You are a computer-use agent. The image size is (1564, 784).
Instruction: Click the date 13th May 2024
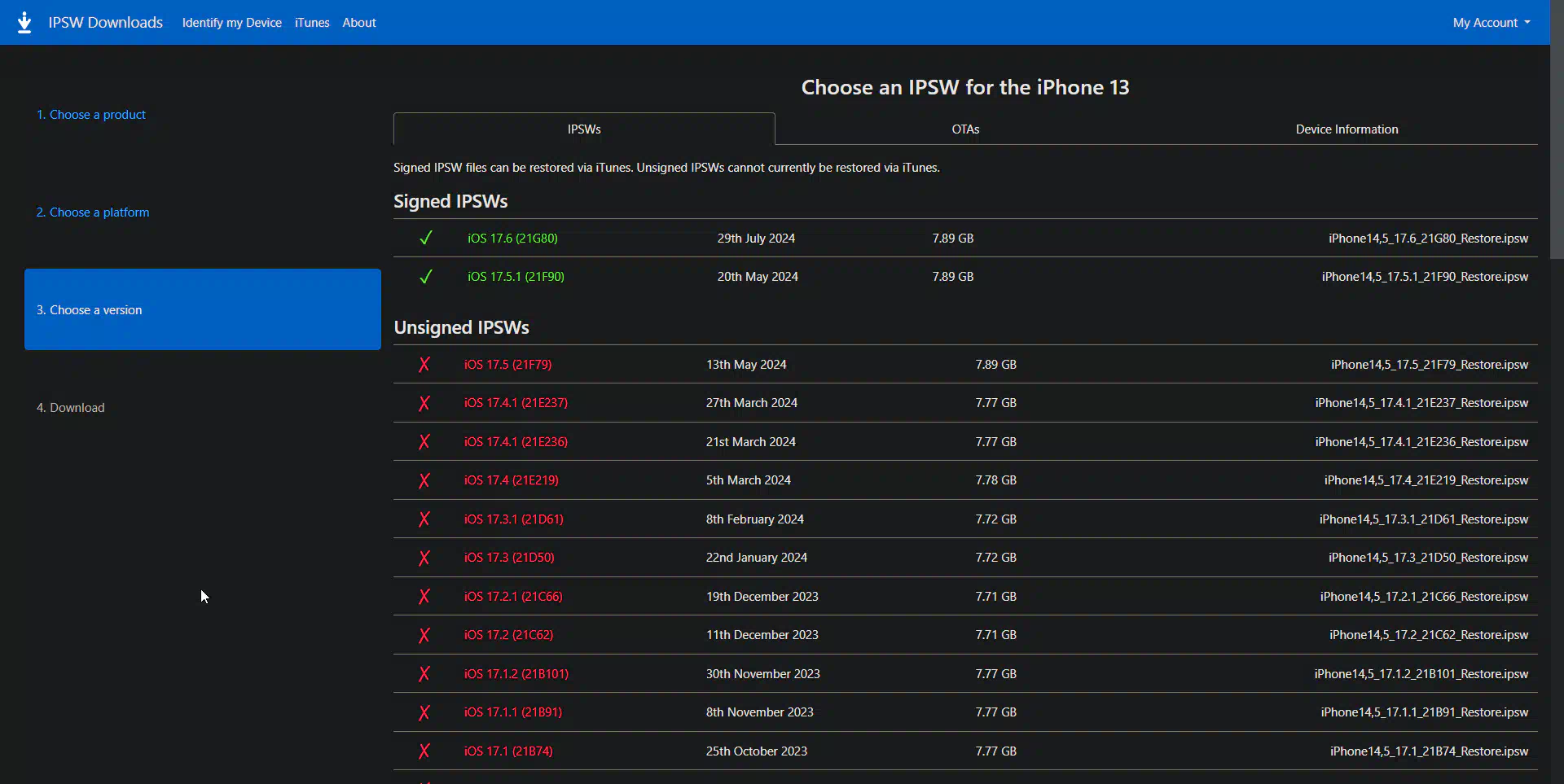coord(746,365)
